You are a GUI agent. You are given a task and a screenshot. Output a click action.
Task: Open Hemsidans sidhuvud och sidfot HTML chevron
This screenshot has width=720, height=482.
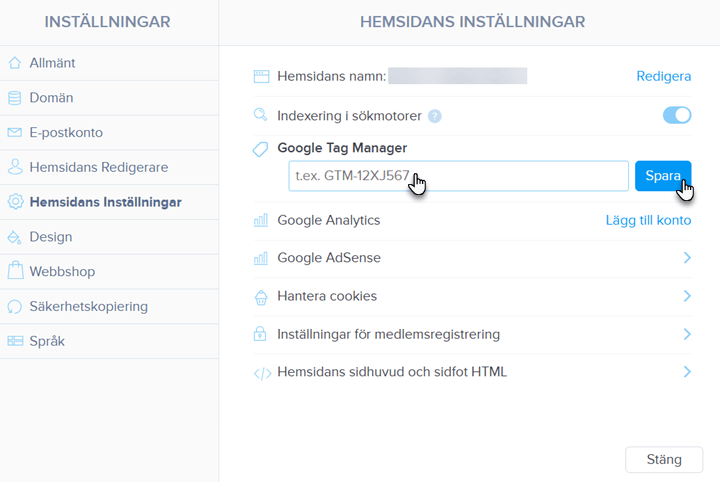[687, 371]
